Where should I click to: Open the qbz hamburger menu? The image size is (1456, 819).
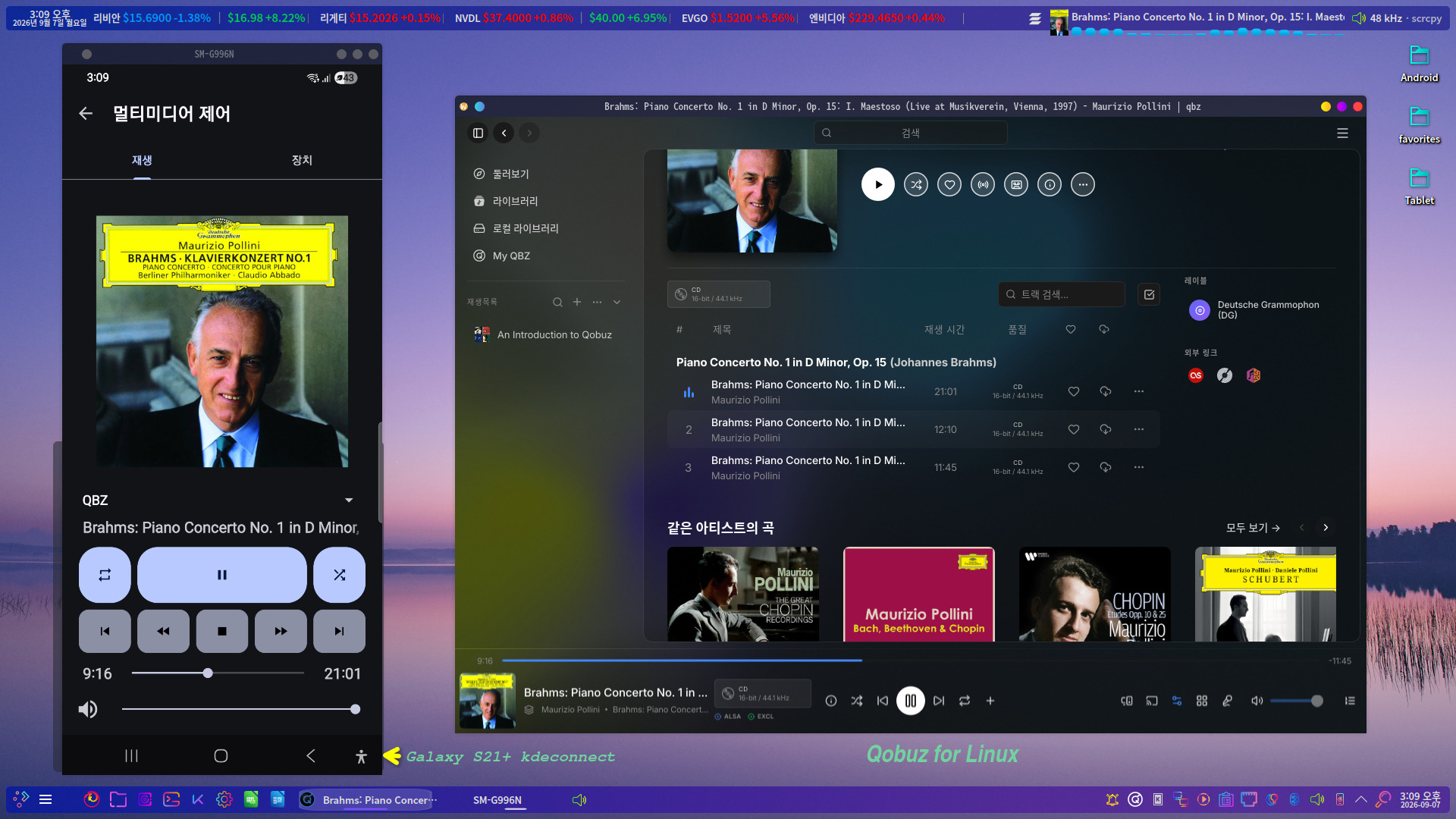click(x=1342, y=133)
